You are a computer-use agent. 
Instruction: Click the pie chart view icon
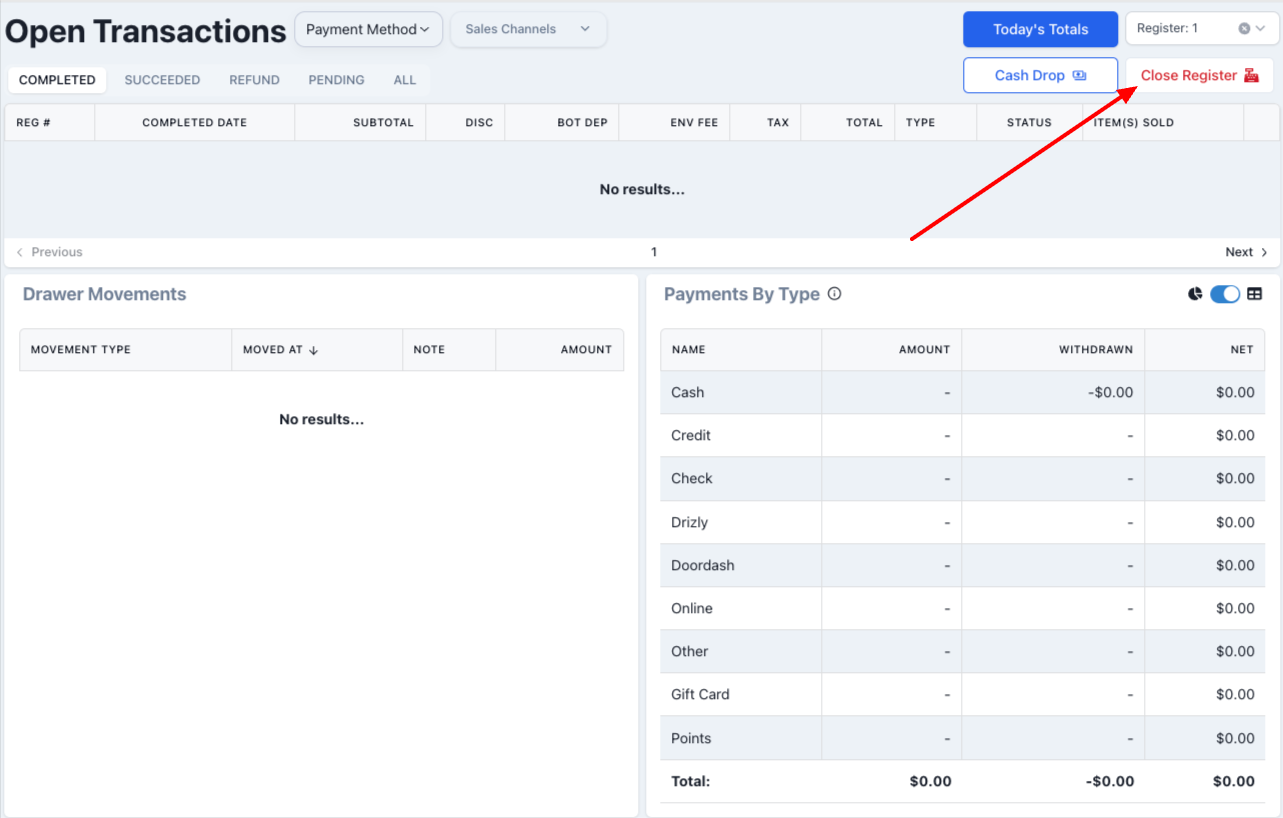(x=1195, y=294)
